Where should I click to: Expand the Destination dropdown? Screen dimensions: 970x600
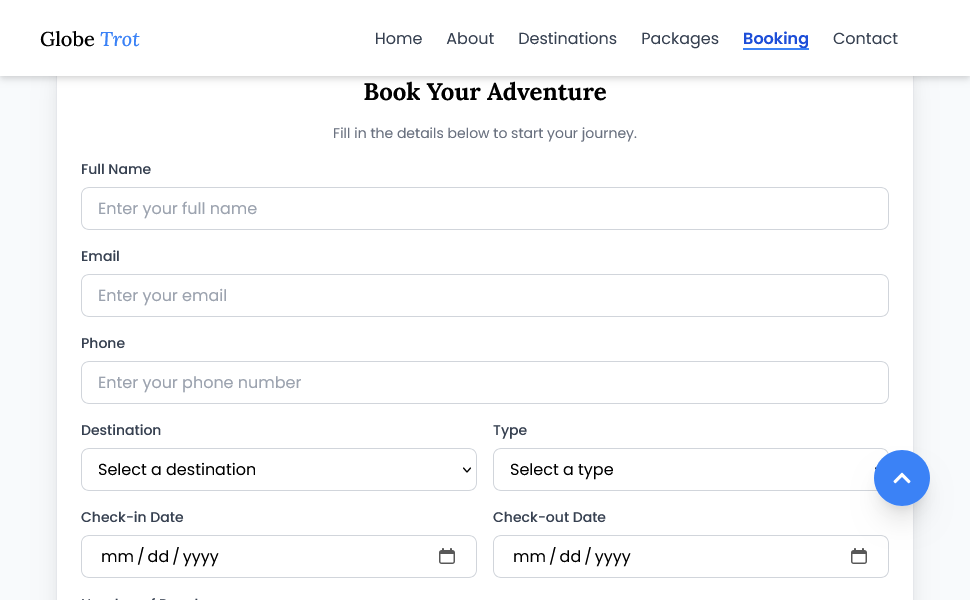point(278,469)
